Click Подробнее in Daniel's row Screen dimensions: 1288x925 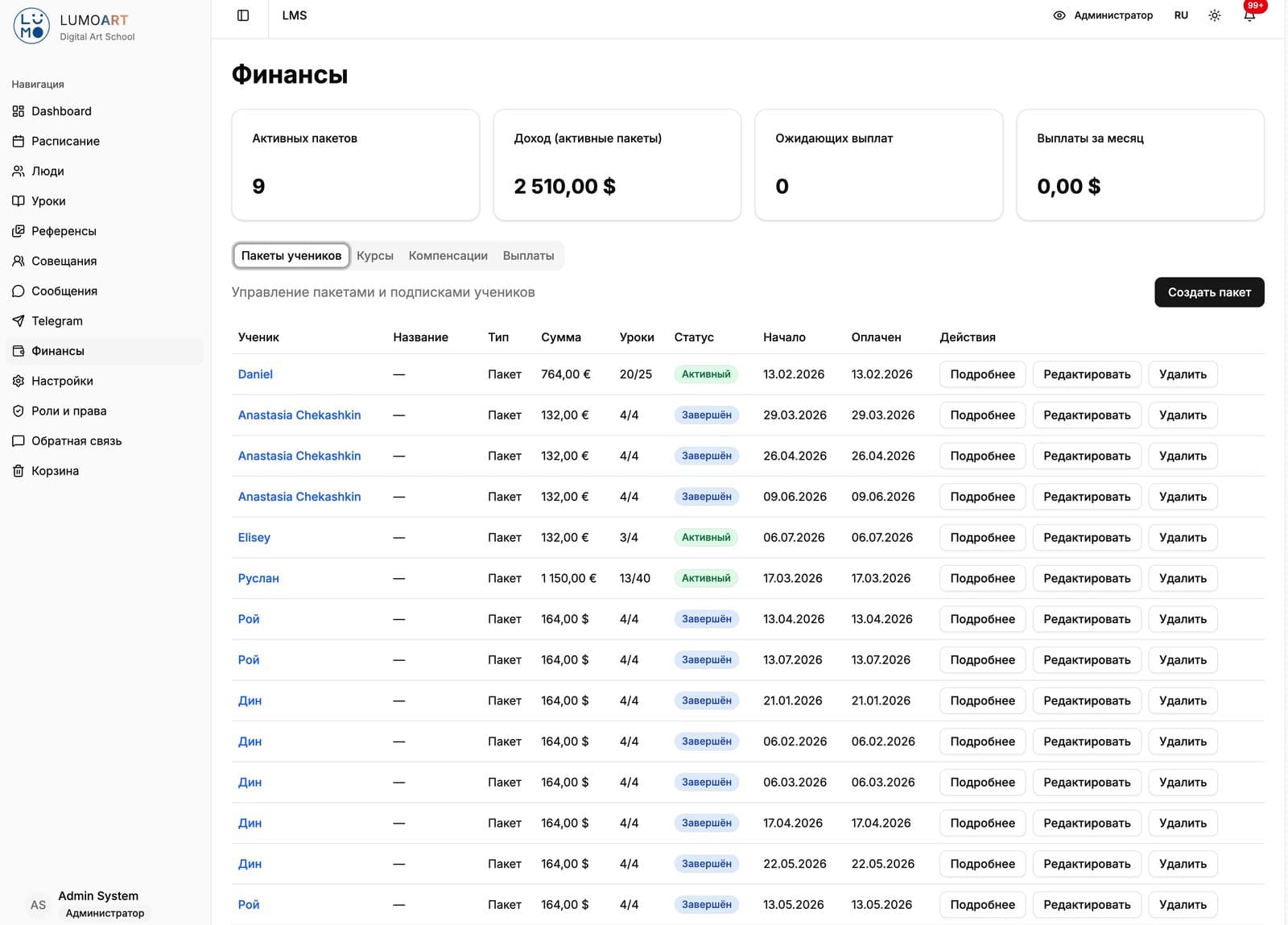point(982,374)
